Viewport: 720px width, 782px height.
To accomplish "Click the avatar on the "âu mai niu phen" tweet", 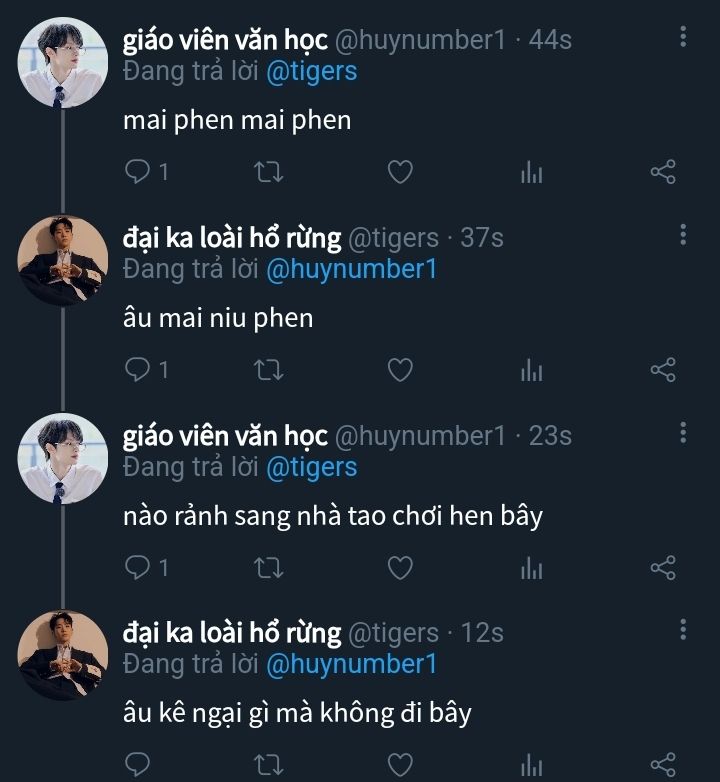I will 63,259.
